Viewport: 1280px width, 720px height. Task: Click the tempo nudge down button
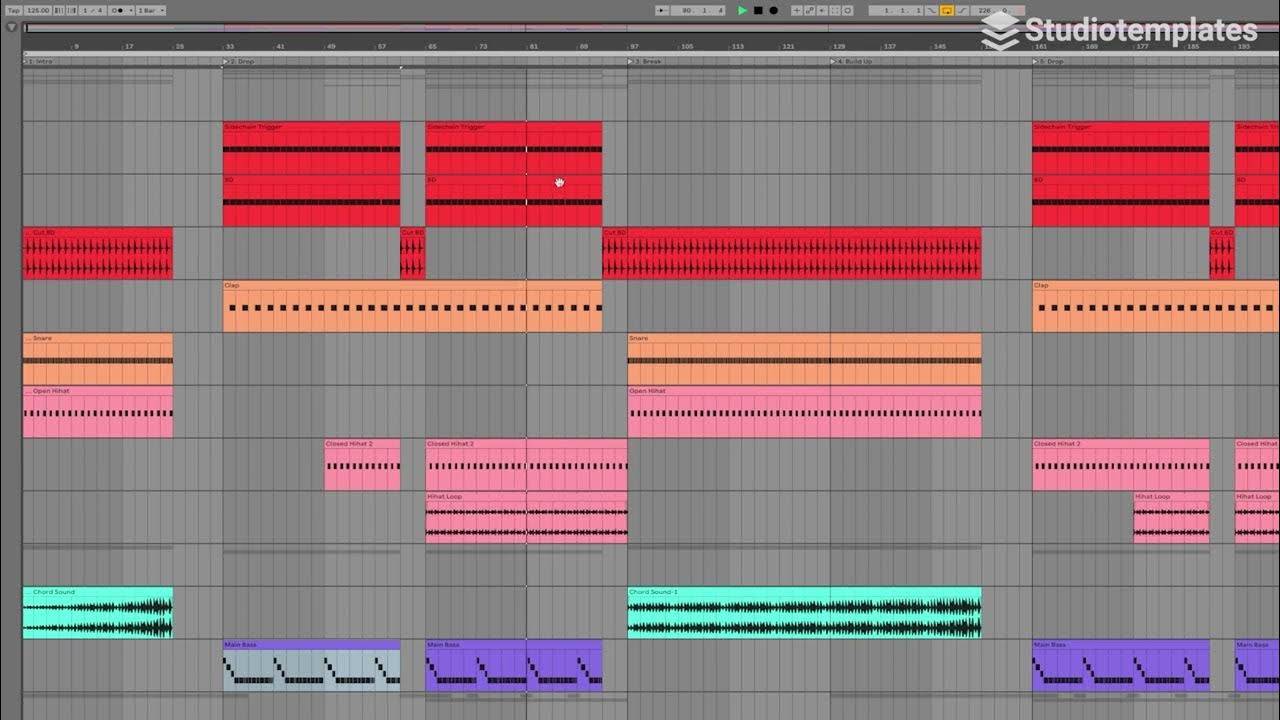point(59,10)
